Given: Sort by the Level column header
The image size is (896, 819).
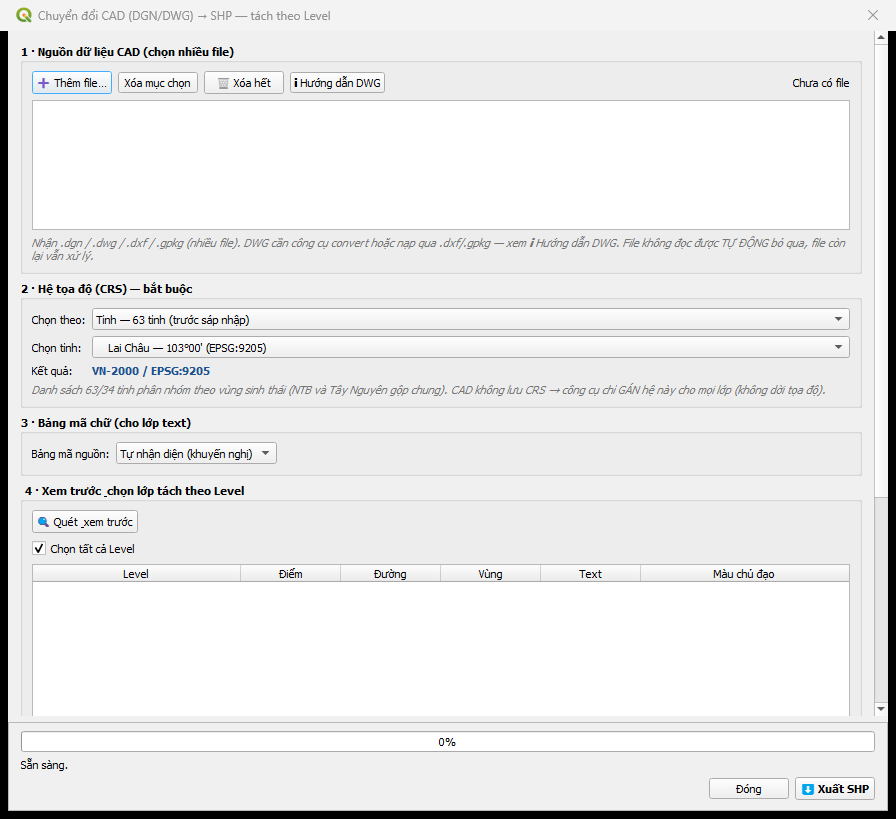Looking at the screenshot, I should click(x=136, y=574).
